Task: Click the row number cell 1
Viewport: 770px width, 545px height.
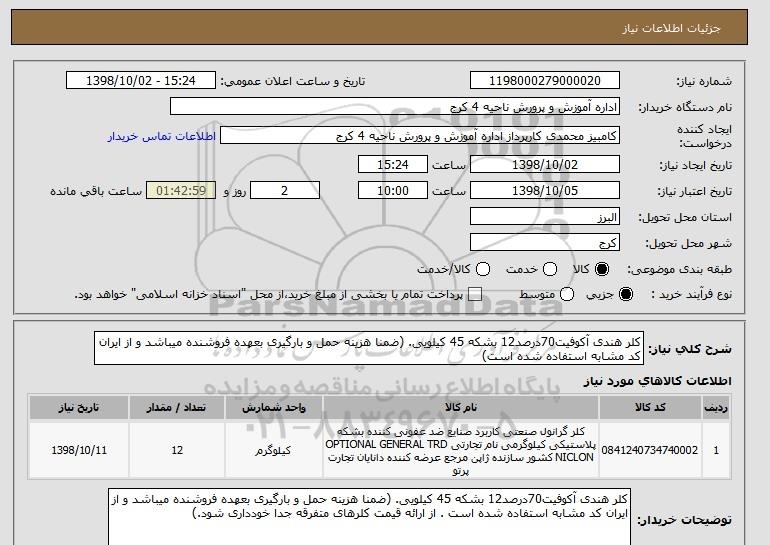Action: [716, 450]
